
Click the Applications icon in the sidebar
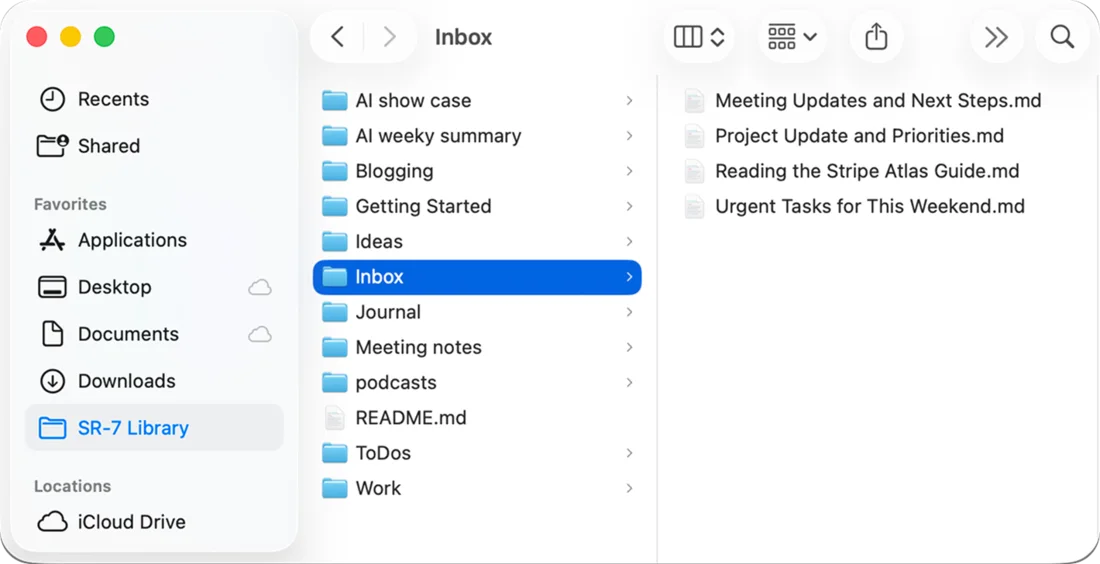click(x=52, y=240)
